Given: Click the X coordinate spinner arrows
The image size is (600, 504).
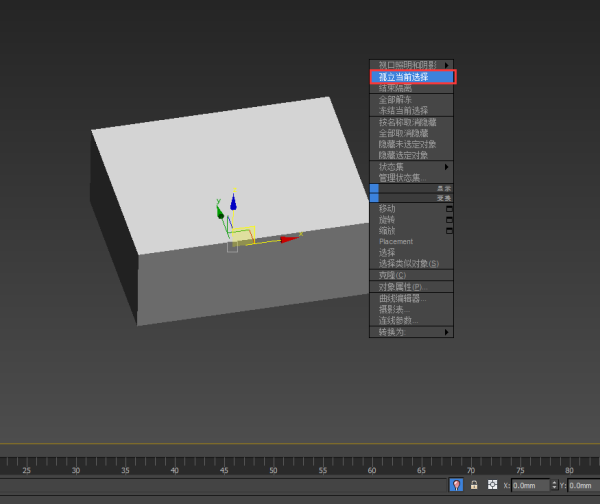Looking at the screenshot, I should [554, 485].
